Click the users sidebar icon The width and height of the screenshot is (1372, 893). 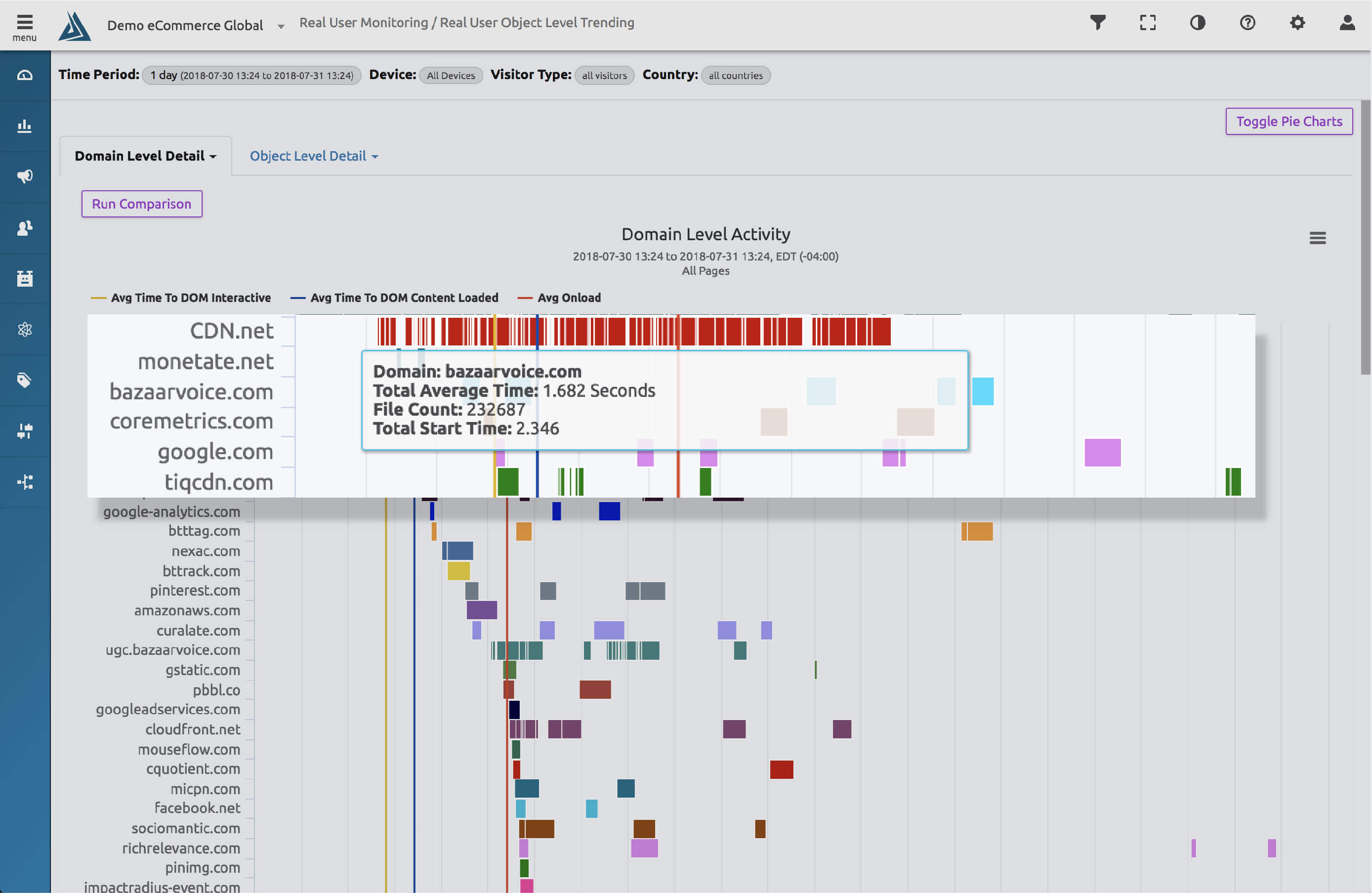click(x=25, y=227)
